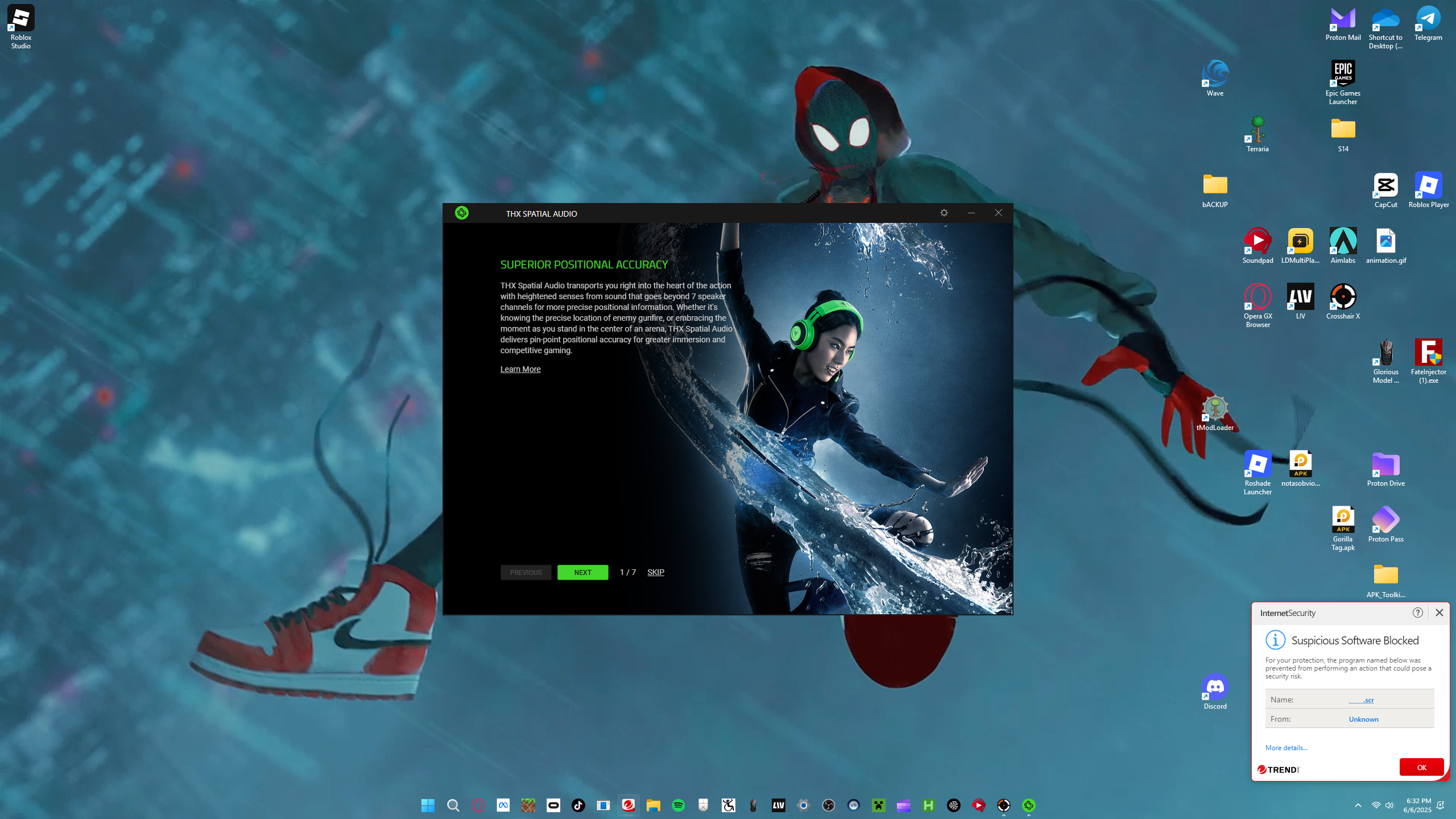Select the Proton Pass desktop shortcut
The width and height of the screenshot is (1456, 819).
[x=1385, y=524]
